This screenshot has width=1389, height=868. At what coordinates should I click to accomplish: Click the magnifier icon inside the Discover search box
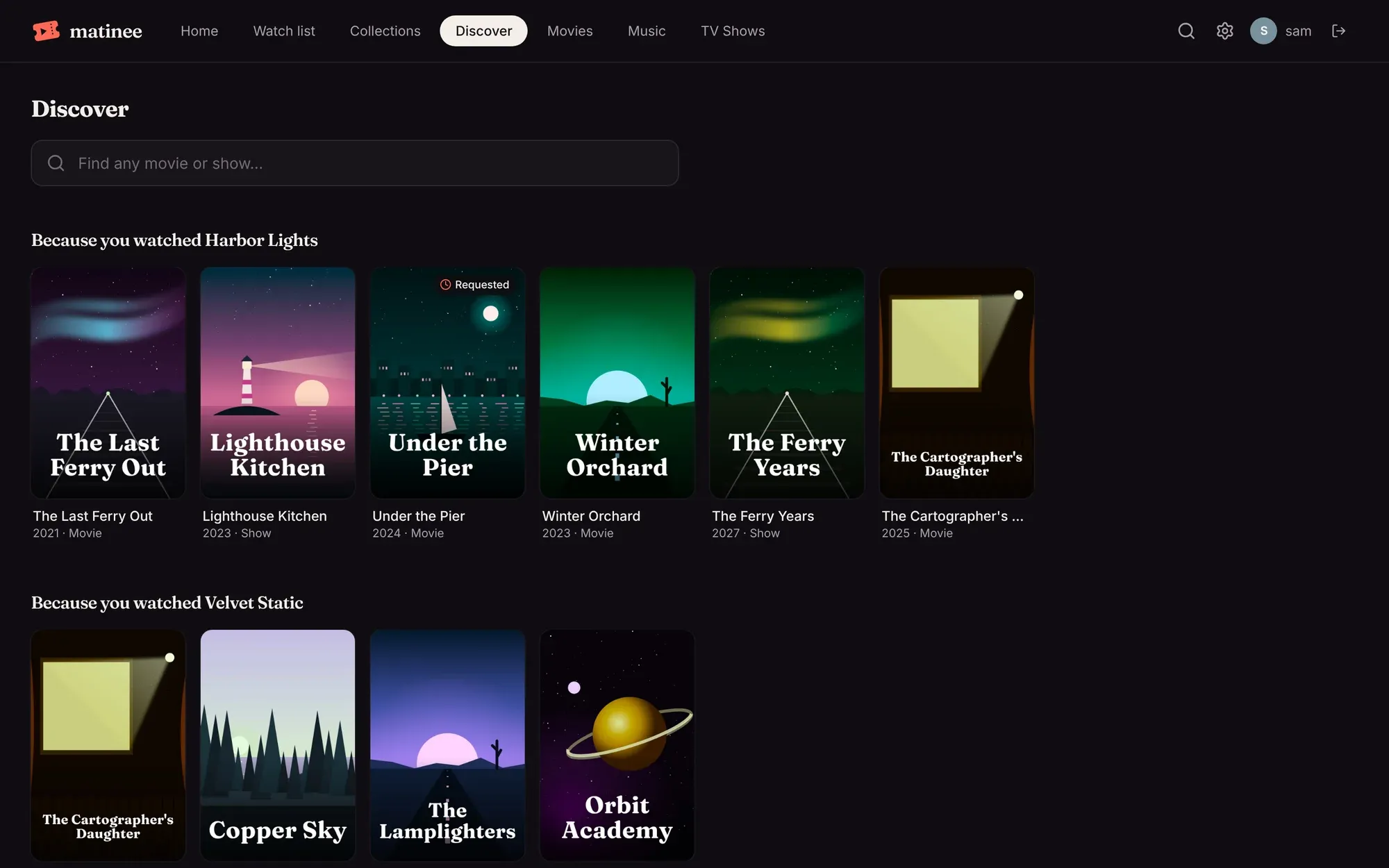[56, 163]
